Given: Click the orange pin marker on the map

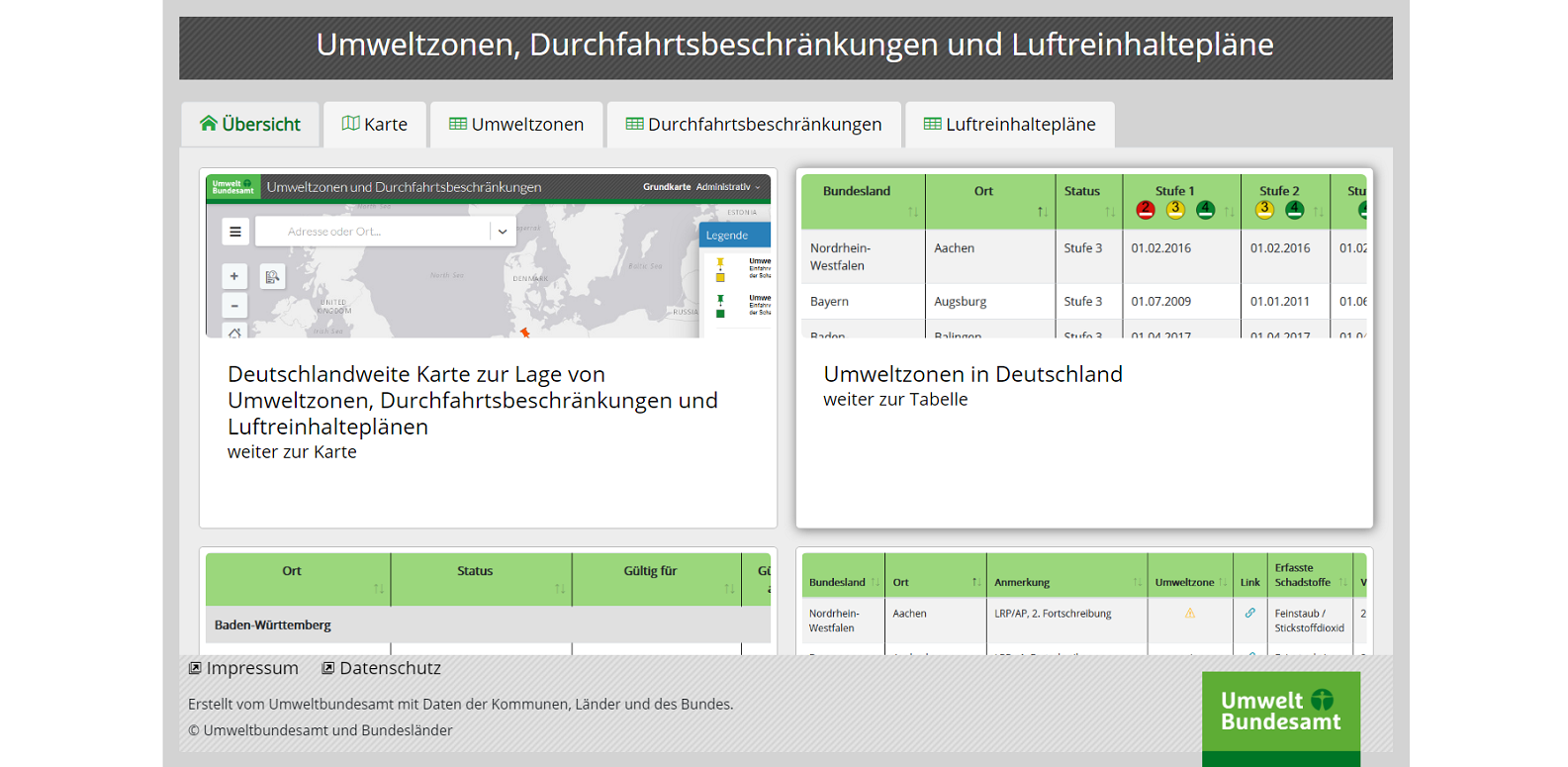Looking at the screenshot, I should pos(525,333).
